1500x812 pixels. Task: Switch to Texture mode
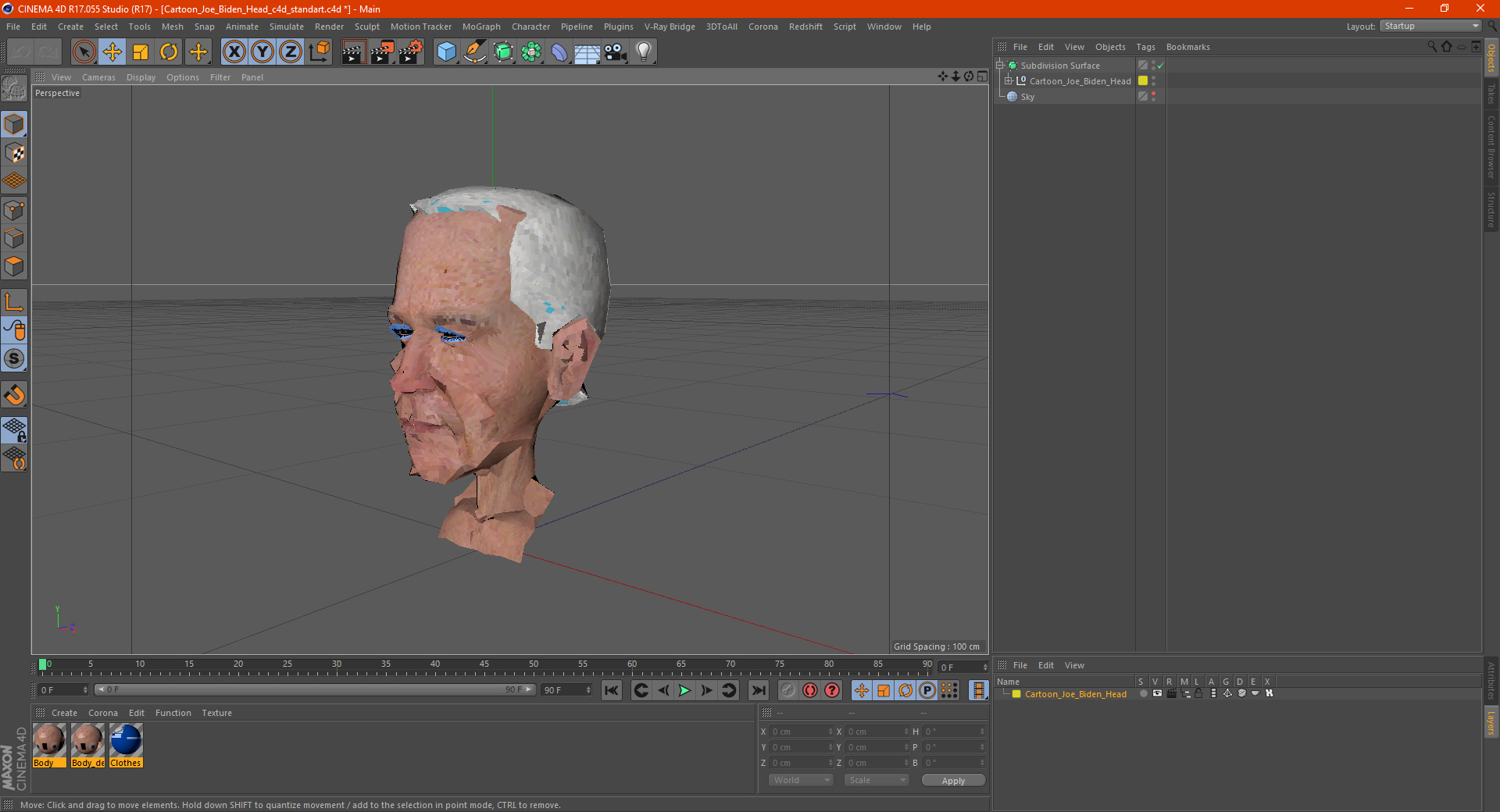coord(14,153)
